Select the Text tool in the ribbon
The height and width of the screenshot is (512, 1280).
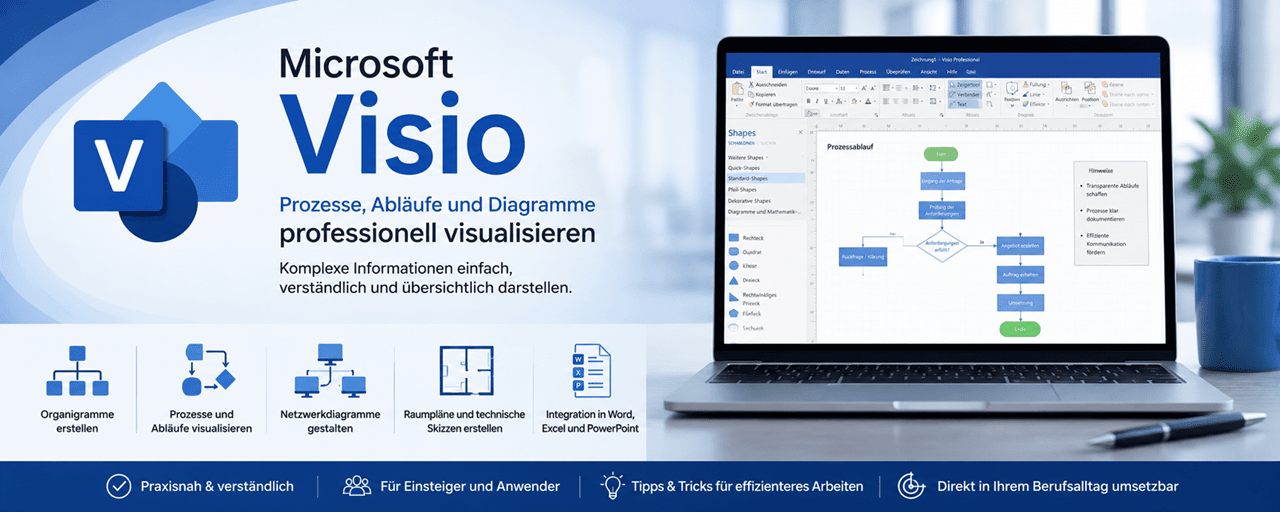tap(964, 104)
